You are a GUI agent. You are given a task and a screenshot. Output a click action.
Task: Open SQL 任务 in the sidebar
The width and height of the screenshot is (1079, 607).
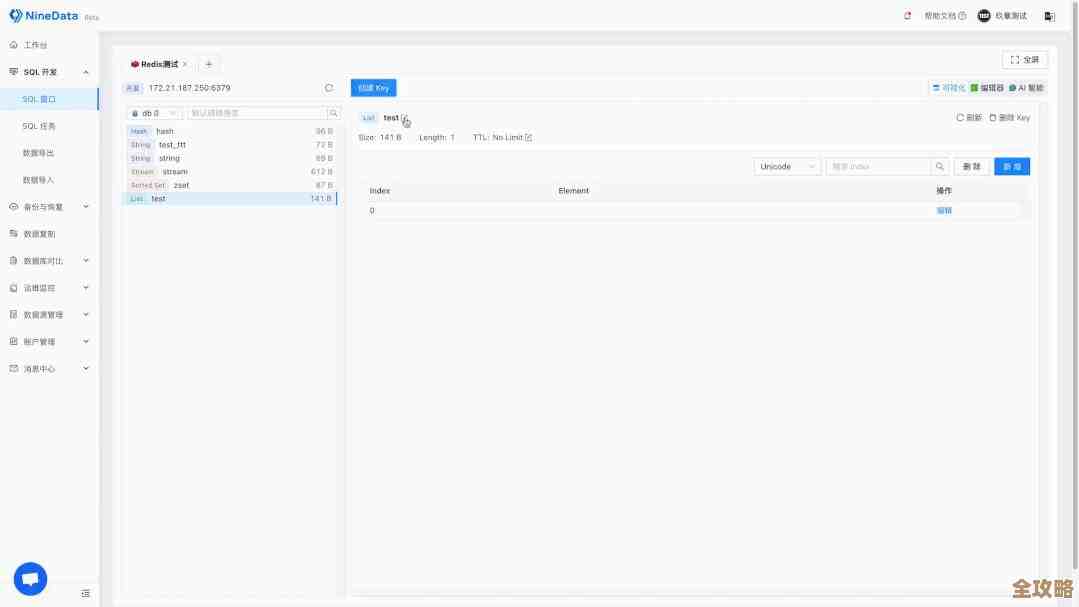(x=40, y=126)
